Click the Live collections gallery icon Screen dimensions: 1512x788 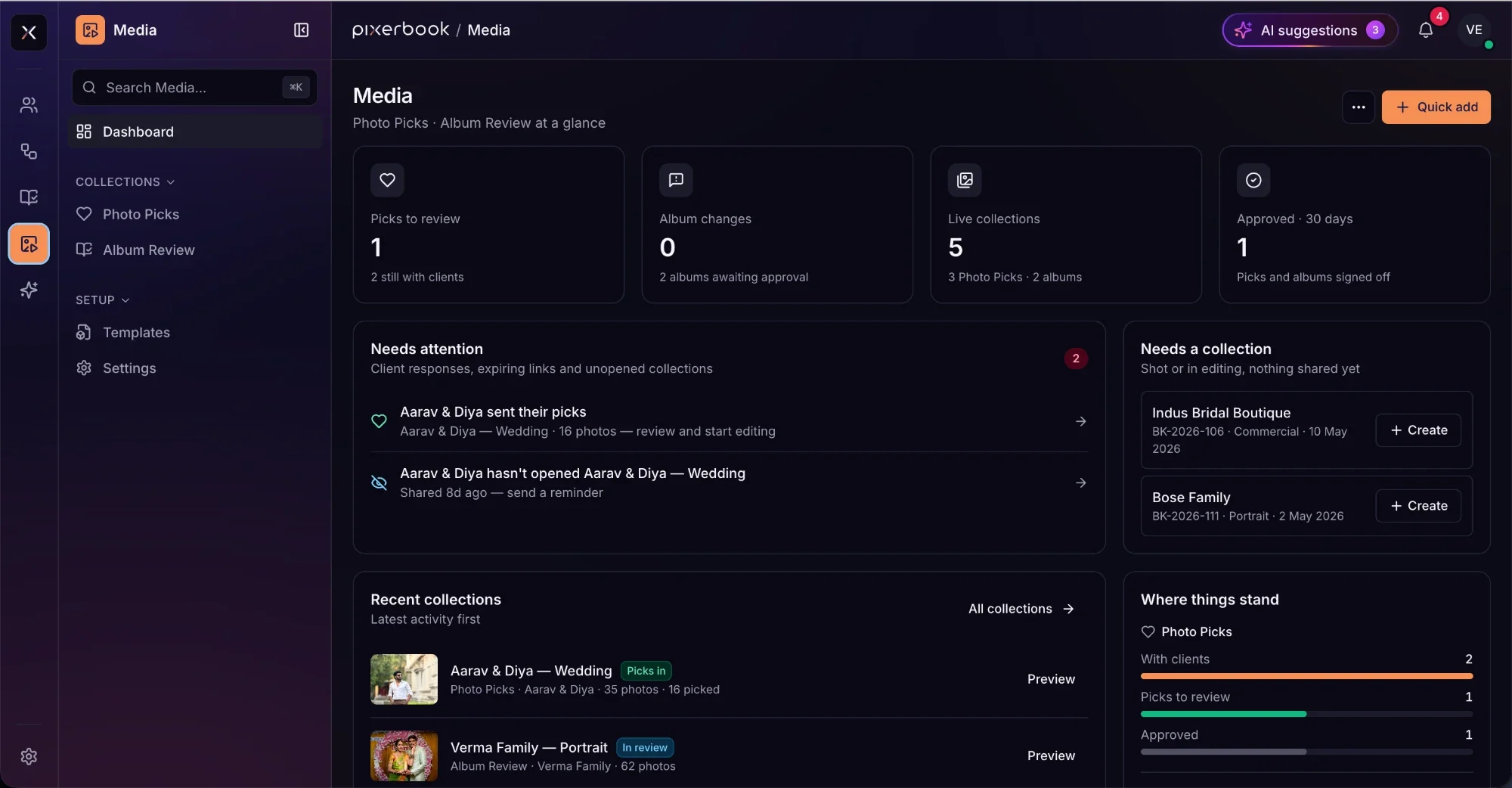(965, 180)
